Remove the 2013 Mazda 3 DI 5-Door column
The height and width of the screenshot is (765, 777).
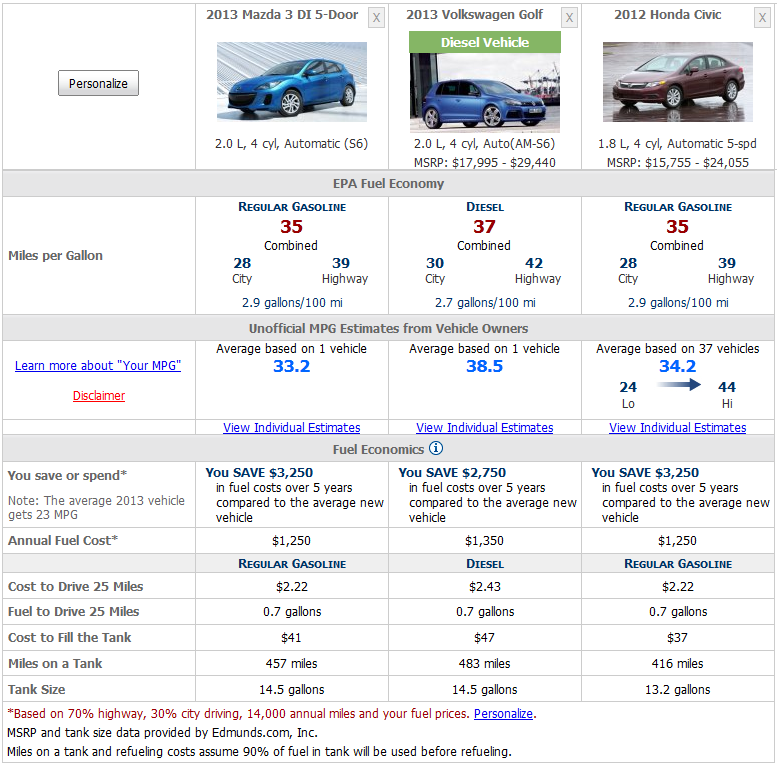tap(376, 18)
